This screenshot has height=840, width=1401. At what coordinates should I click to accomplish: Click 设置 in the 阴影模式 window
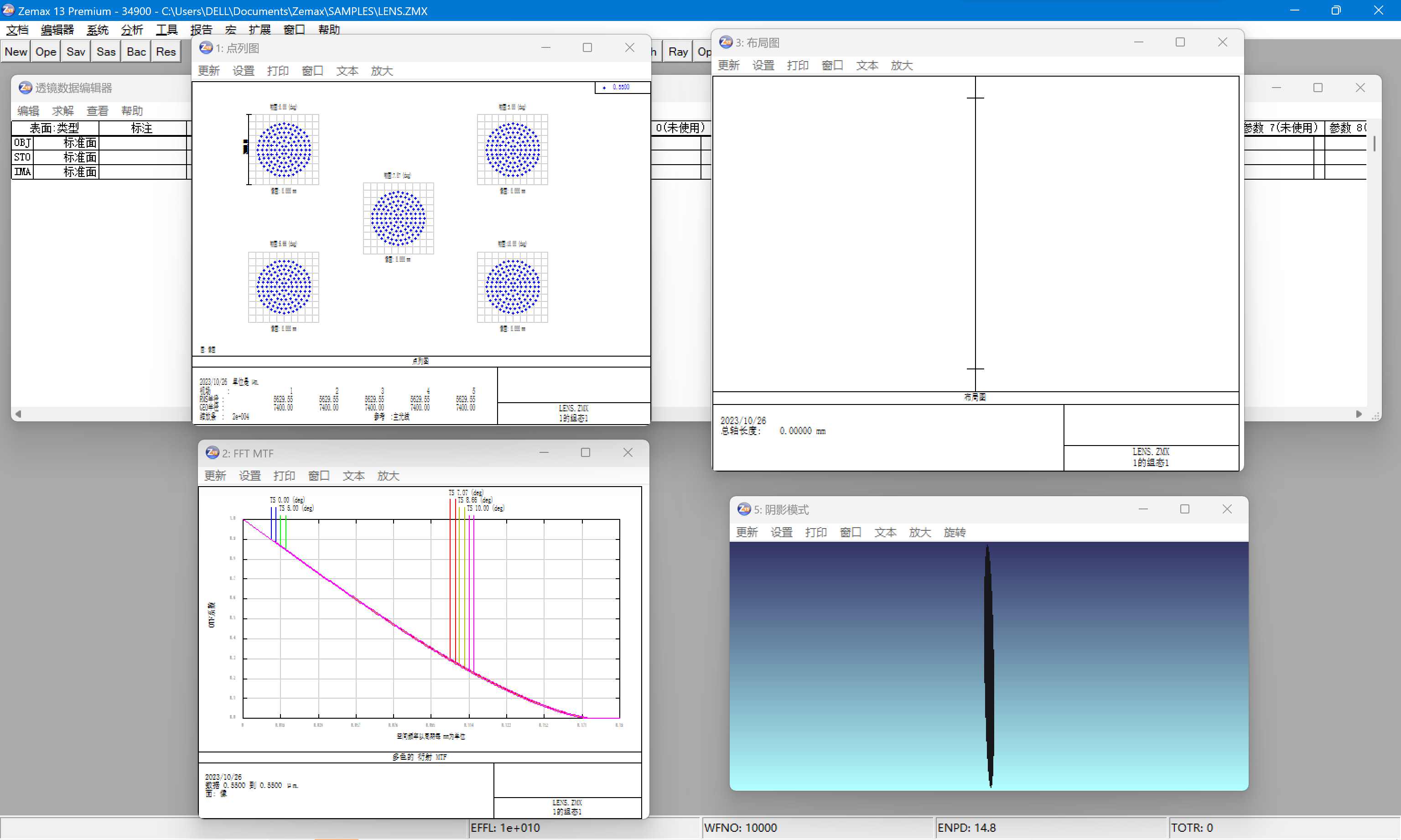tap(781, 532)
